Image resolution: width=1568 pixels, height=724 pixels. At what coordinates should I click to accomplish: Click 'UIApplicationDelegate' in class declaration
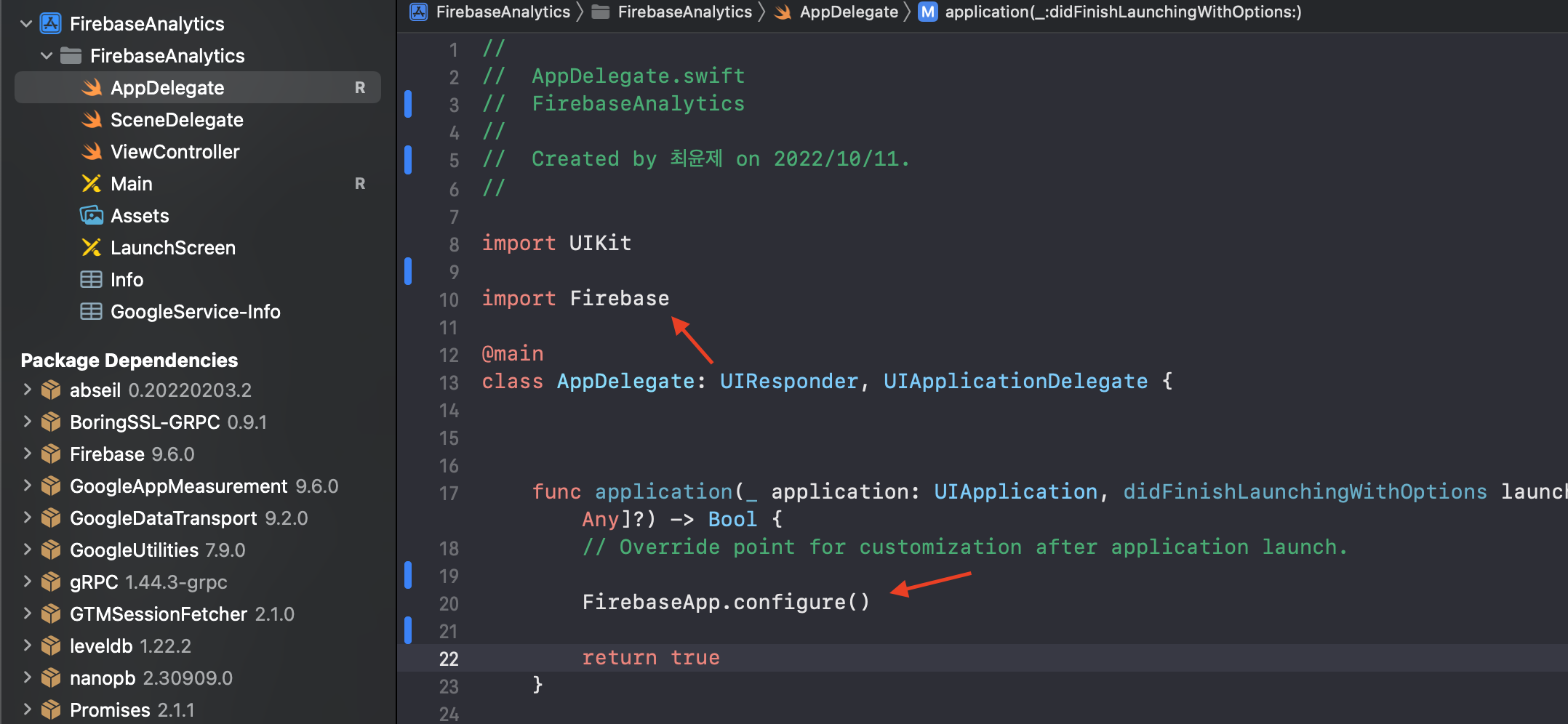(x=1015, y=381)
